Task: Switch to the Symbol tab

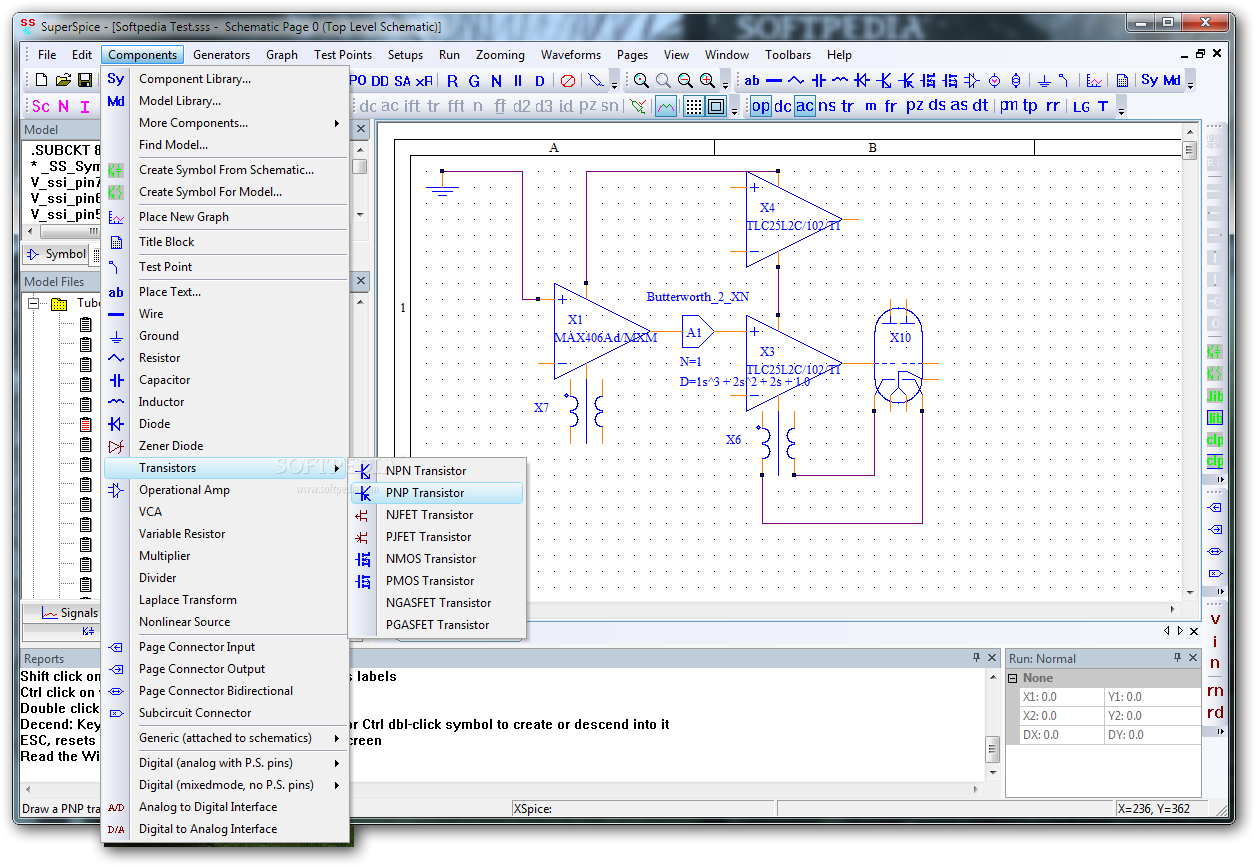Action: click(x=57, y=254)
